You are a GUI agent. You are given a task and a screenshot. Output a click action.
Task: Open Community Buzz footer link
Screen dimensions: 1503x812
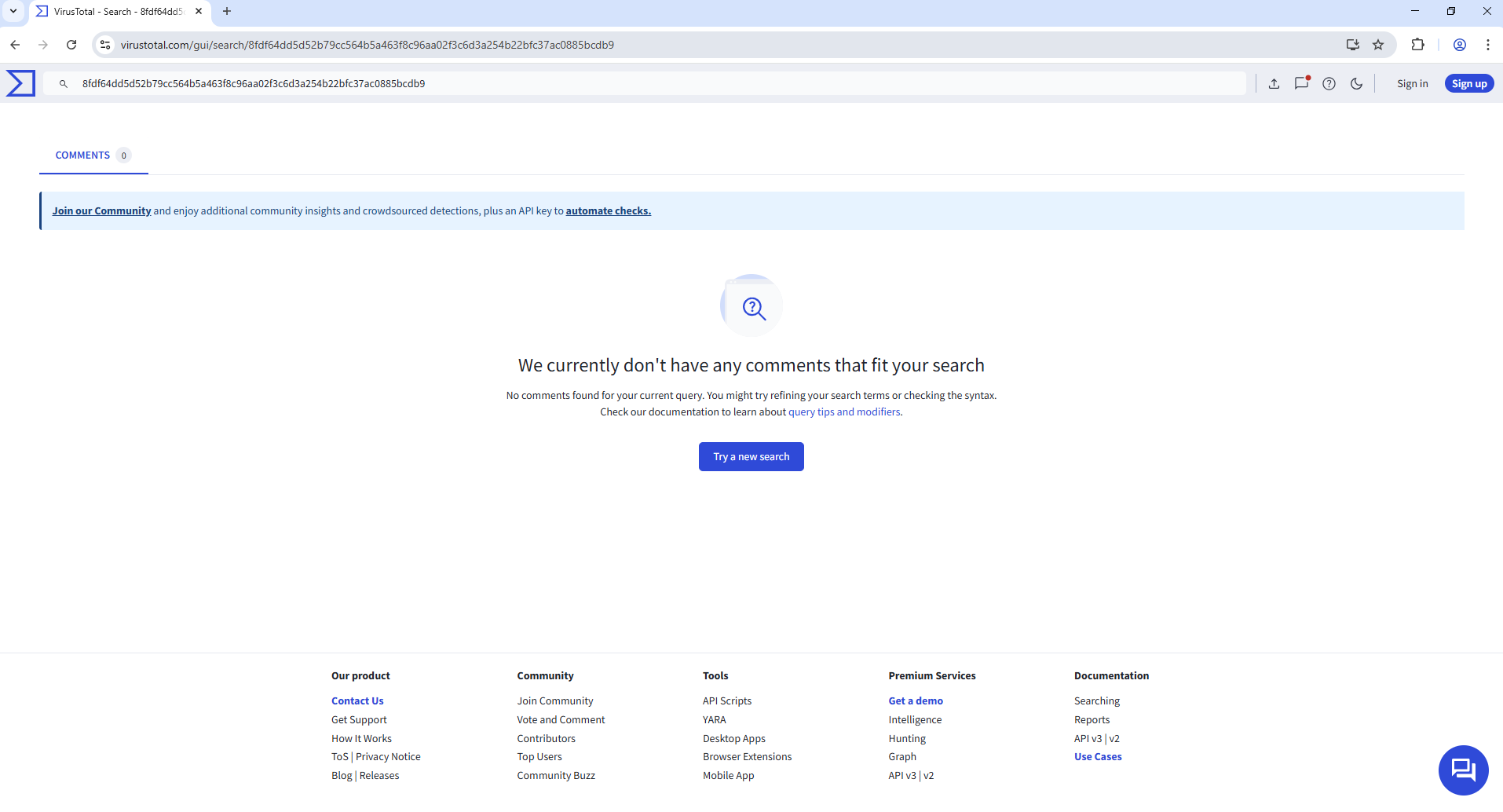coord(556,776)
